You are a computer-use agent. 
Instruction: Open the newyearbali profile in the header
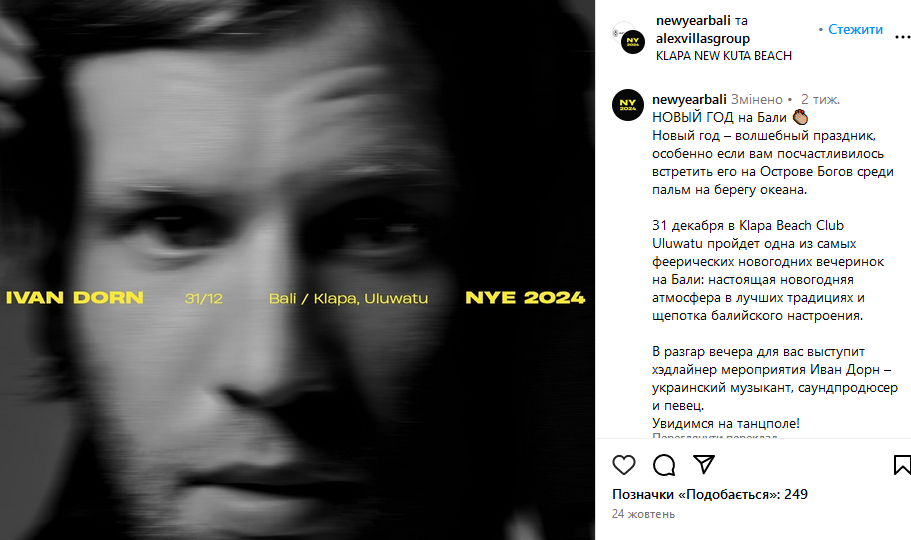(x=693, y=20)
